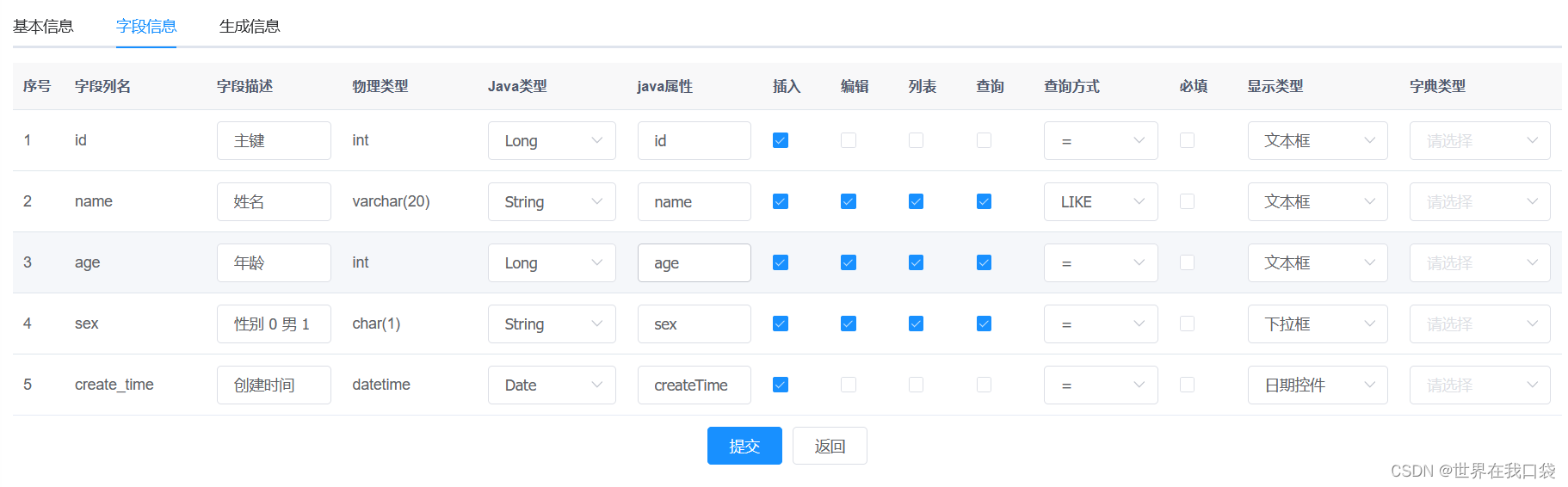The height and width of the screenshot is (487, 1568).
Task: Open 显示类型 文本框 dropdown for id row
Action: [x=1318, y=140]
